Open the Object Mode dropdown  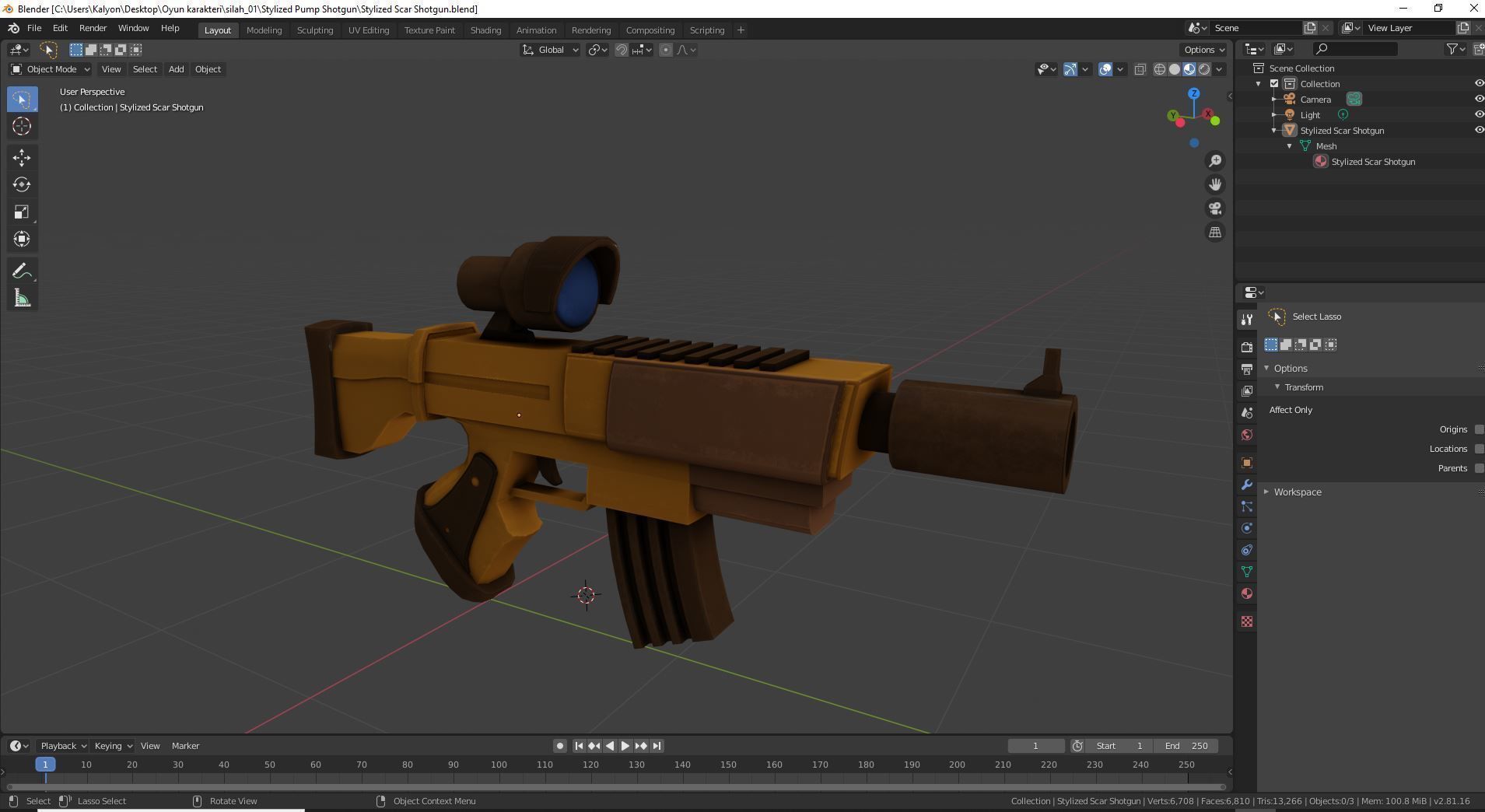coord(51,69)
